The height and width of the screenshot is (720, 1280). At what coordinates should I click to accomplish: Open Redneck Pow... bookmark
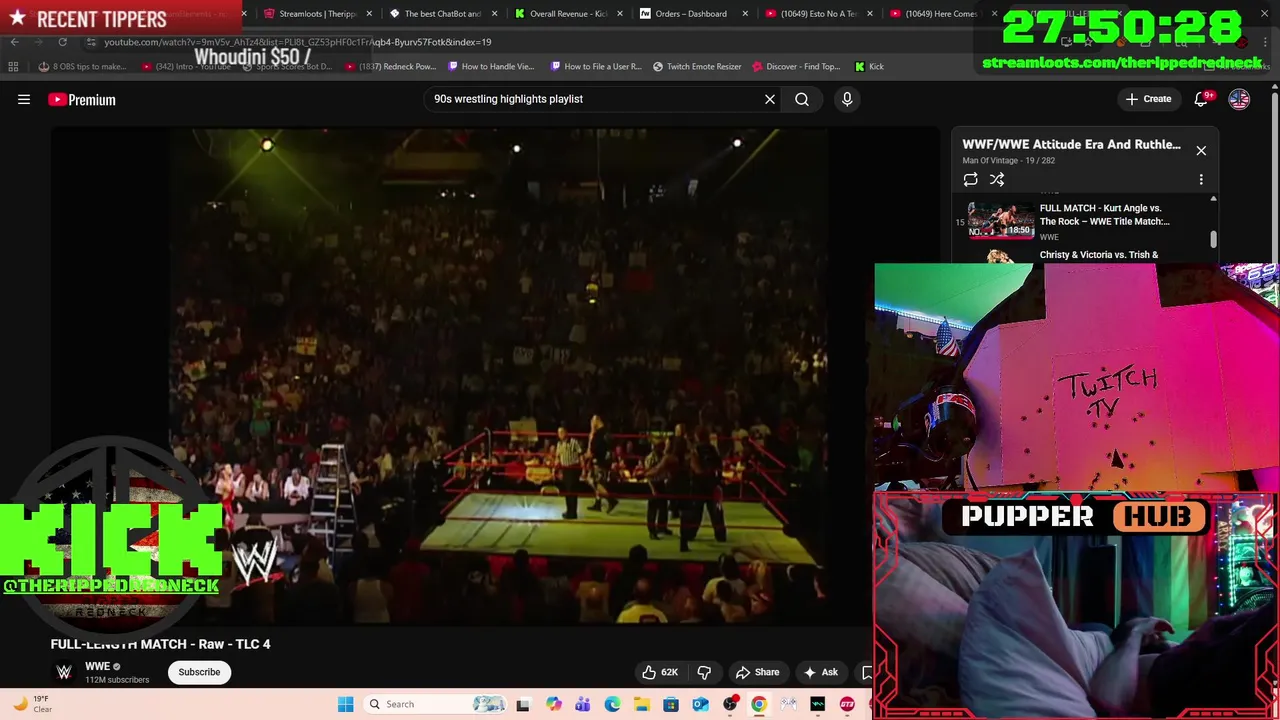pos(391,66)
